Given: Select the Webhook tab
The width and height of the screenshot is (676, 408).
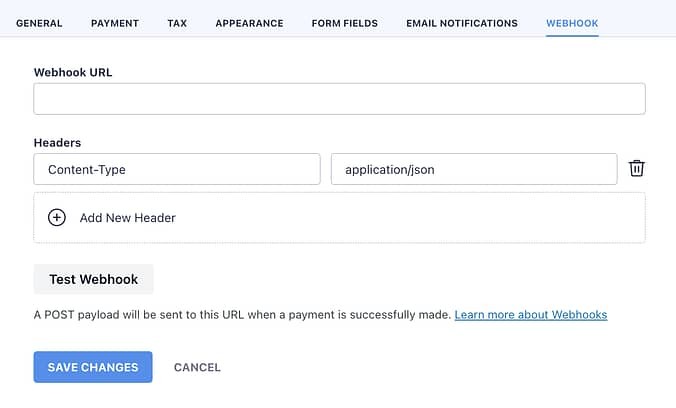Looking at the screenshot, I should point(572,23).
